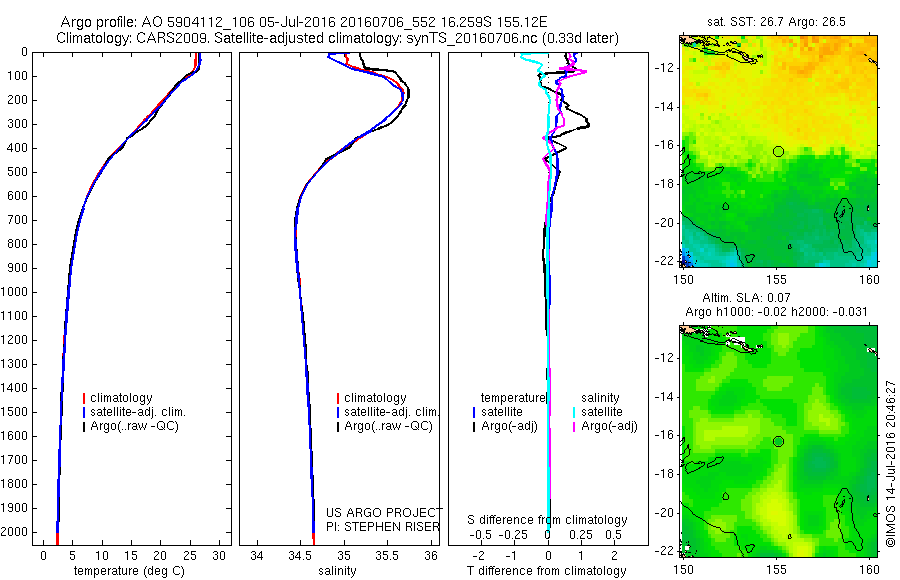Image resolution: width=900 pixels, height=580 pixels.
Task: Click the 'Altim. SLA: 0.07' heading
Action: pyautogui.click(x=746, y=298)
